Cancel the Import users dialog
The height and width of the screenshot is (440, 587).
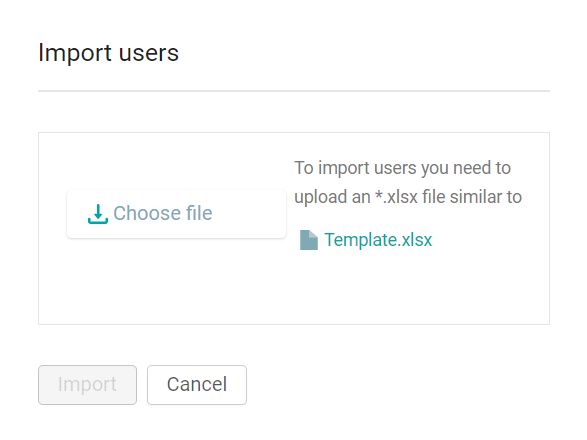pos(197,385)
